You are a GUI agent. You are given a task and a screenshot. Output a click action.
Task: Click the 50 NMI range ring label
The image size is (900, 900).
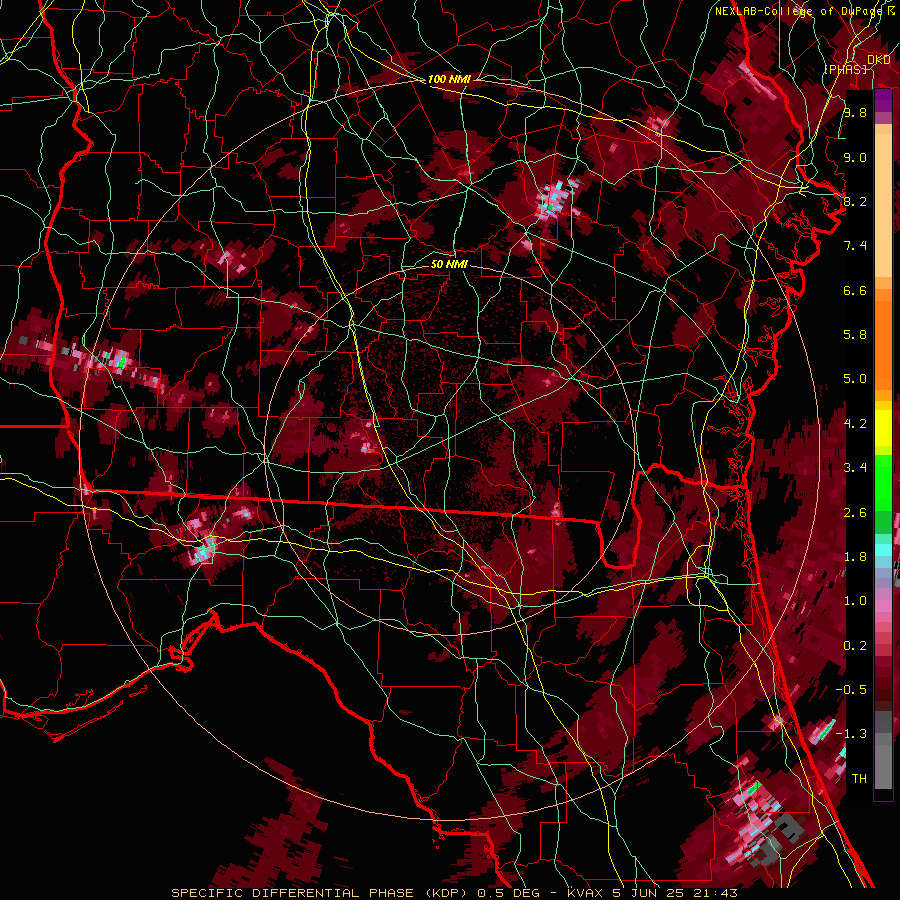click(449, 264)
